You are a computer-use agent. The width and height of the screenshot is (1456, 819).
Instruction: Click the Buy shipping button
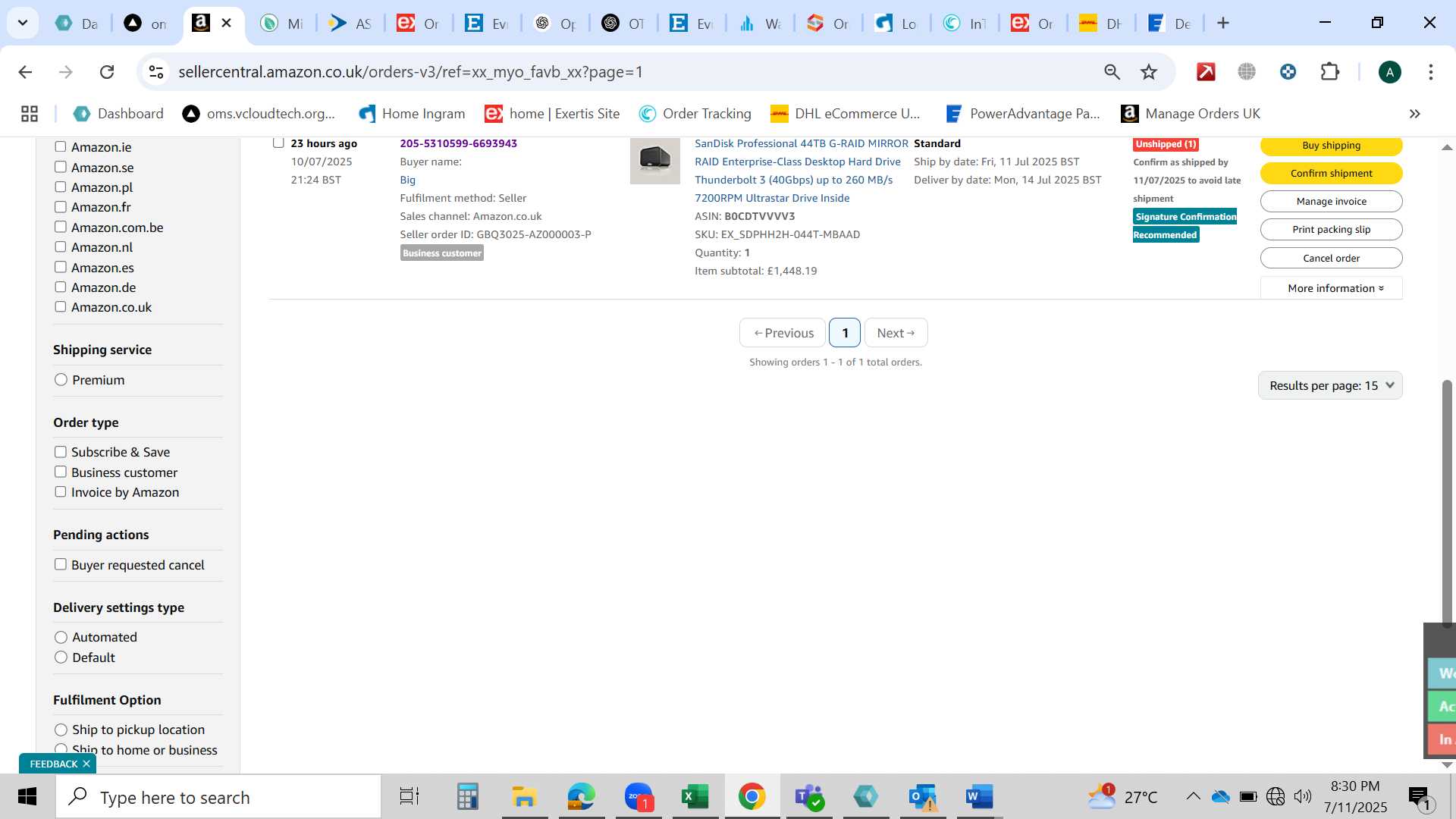[x=1332, y=145]
